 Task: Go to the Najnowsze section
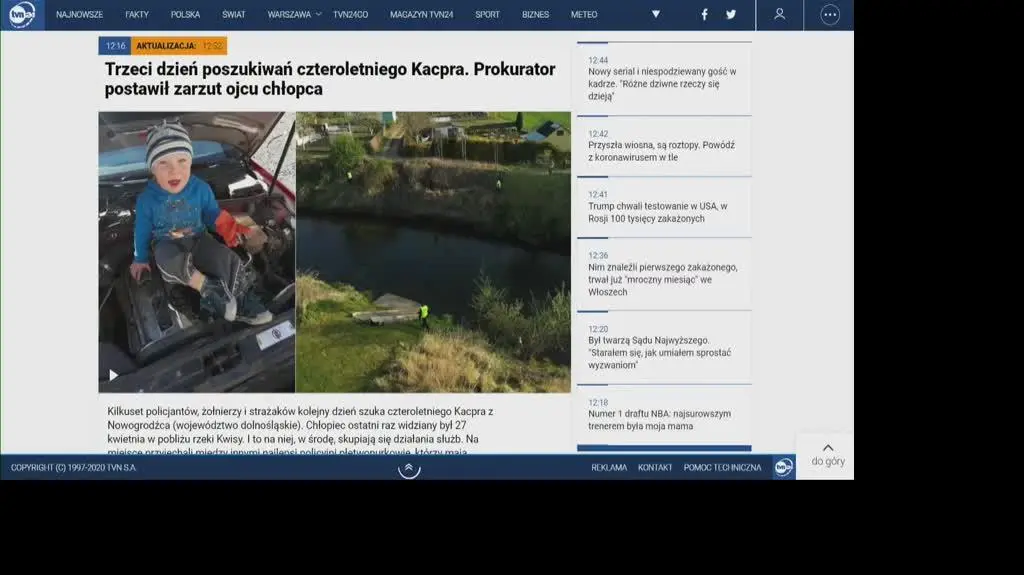[x=79, y=15]
